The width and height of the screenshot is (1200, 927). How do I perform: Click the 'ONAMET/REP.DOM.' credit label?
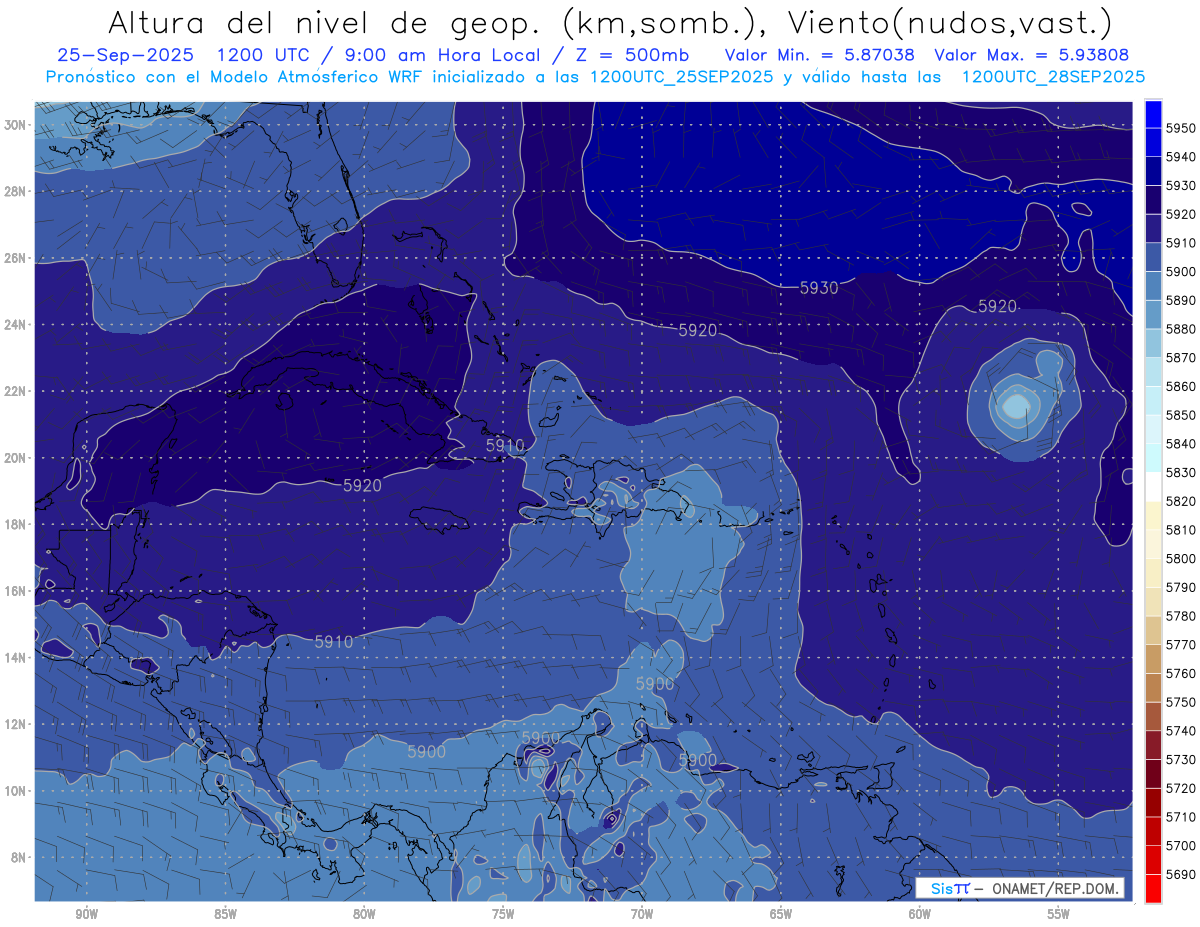1055,888
